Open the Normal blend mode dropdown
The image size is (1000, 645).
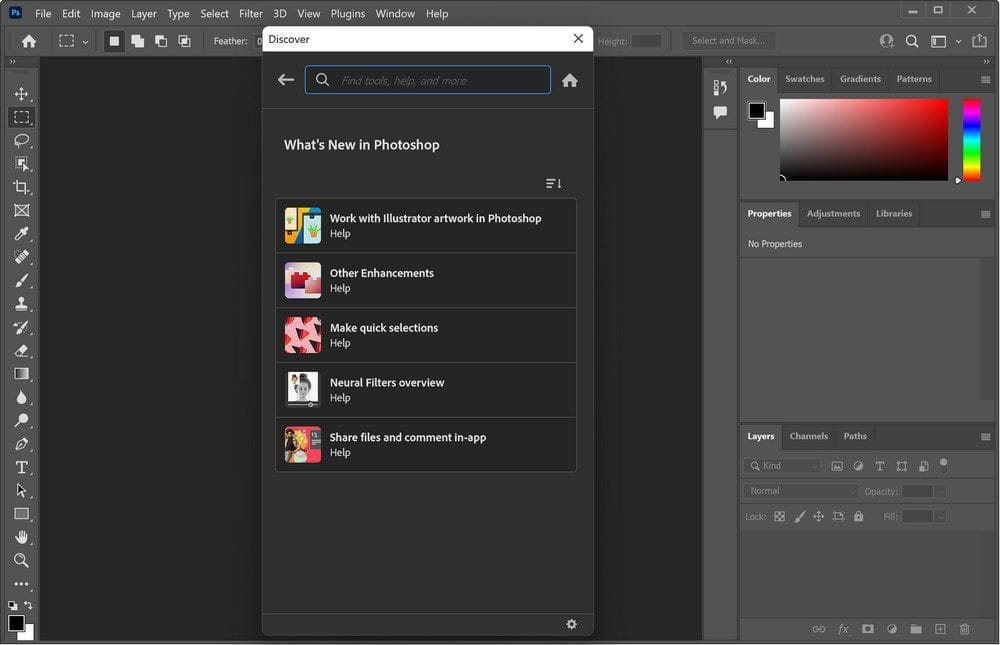pyautogui.click(x=800, y=491)
